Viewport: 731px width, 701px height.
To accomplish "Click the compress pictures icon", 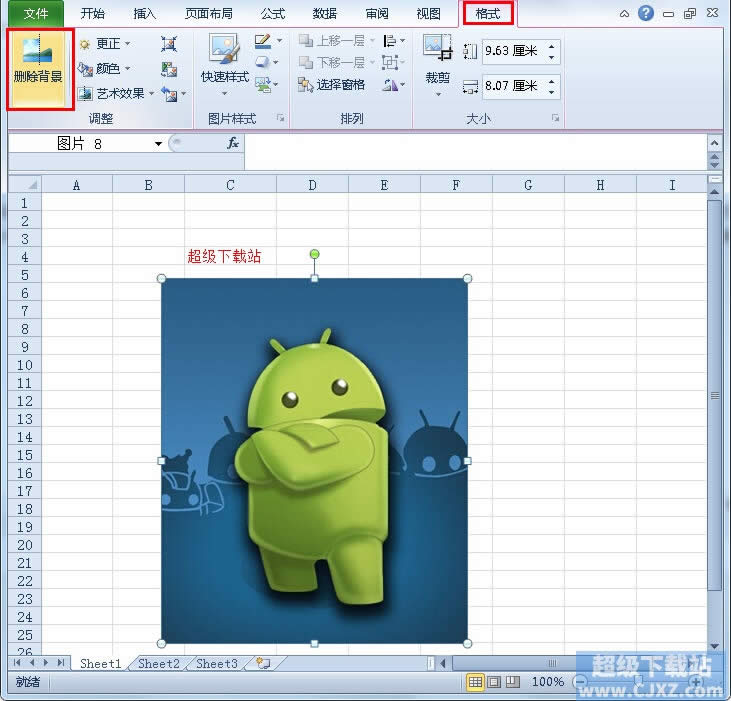I will pyautogui.click(x=169, y=43).
